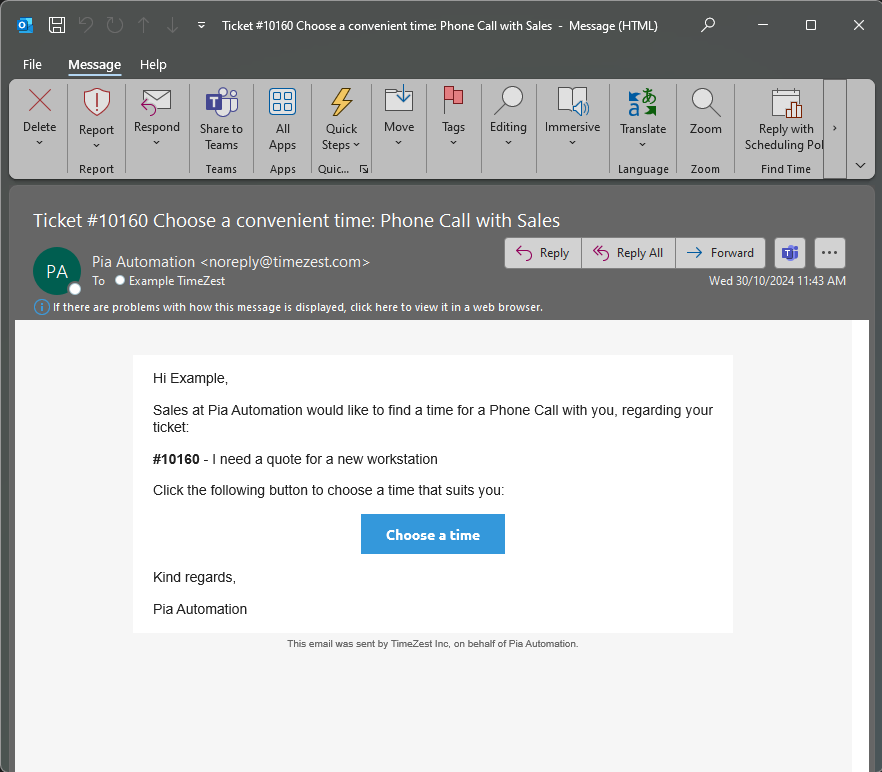
Task: Click Share to Teams icon
Action: 221,102
